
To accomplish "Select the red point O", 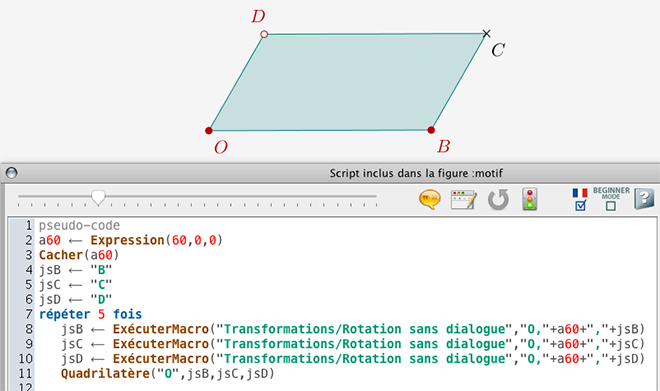I will tap(209, 130).
